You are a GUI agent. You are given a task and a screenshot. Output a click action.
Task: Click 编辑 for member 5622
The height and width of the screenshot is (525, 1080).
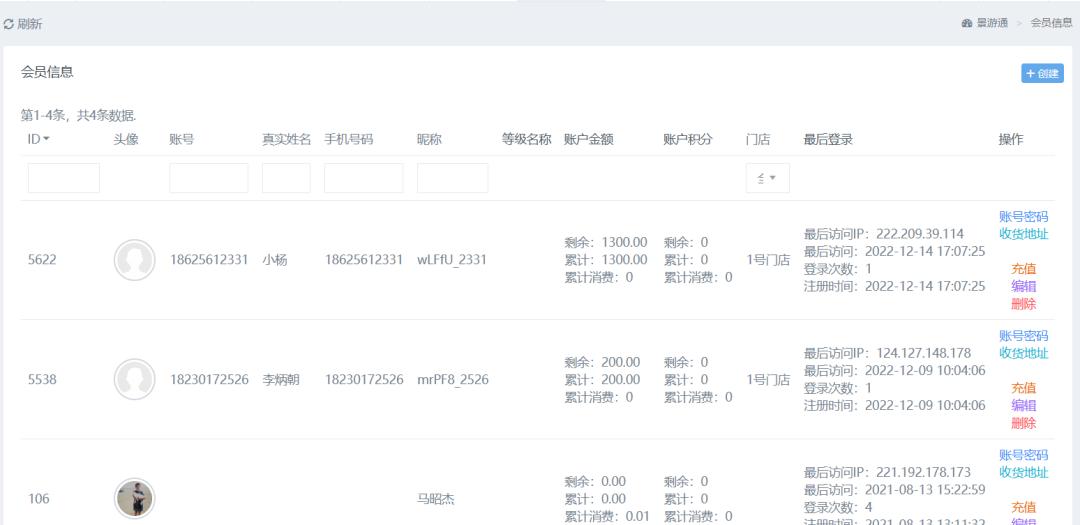click(x=1024, y=286)
